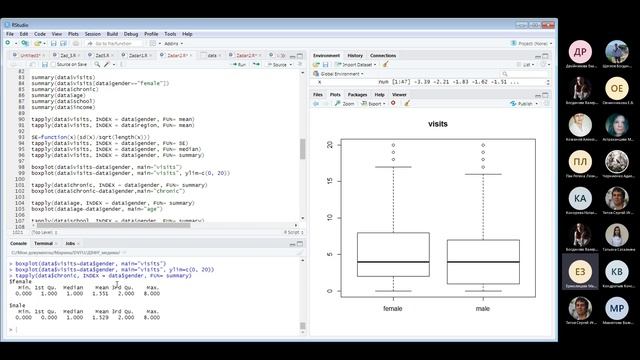Image resolution: width=640 pixels, height=360 pixels.
Task: Open the Project (None) dropdown
Action: point(532,43)
